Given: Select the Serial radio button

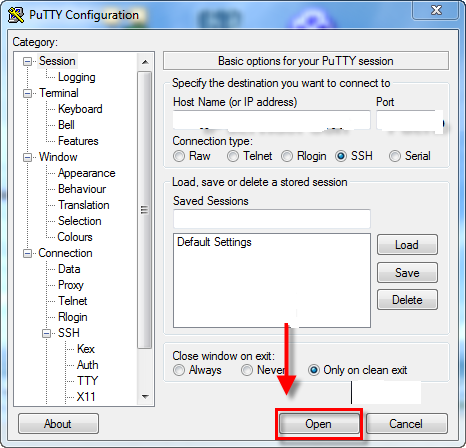Looking at the screenshot, I should click(x=395, y=156).
